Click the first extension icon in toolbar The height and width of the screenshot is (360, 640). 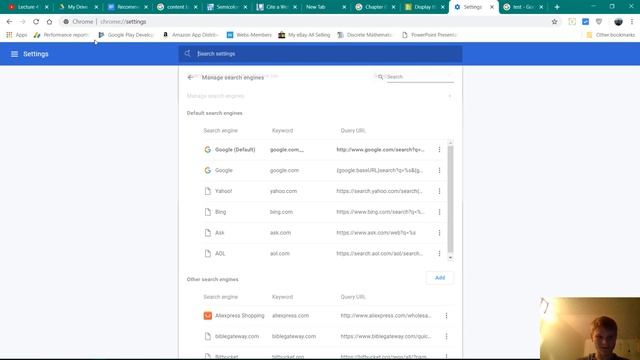click(572, 22)
